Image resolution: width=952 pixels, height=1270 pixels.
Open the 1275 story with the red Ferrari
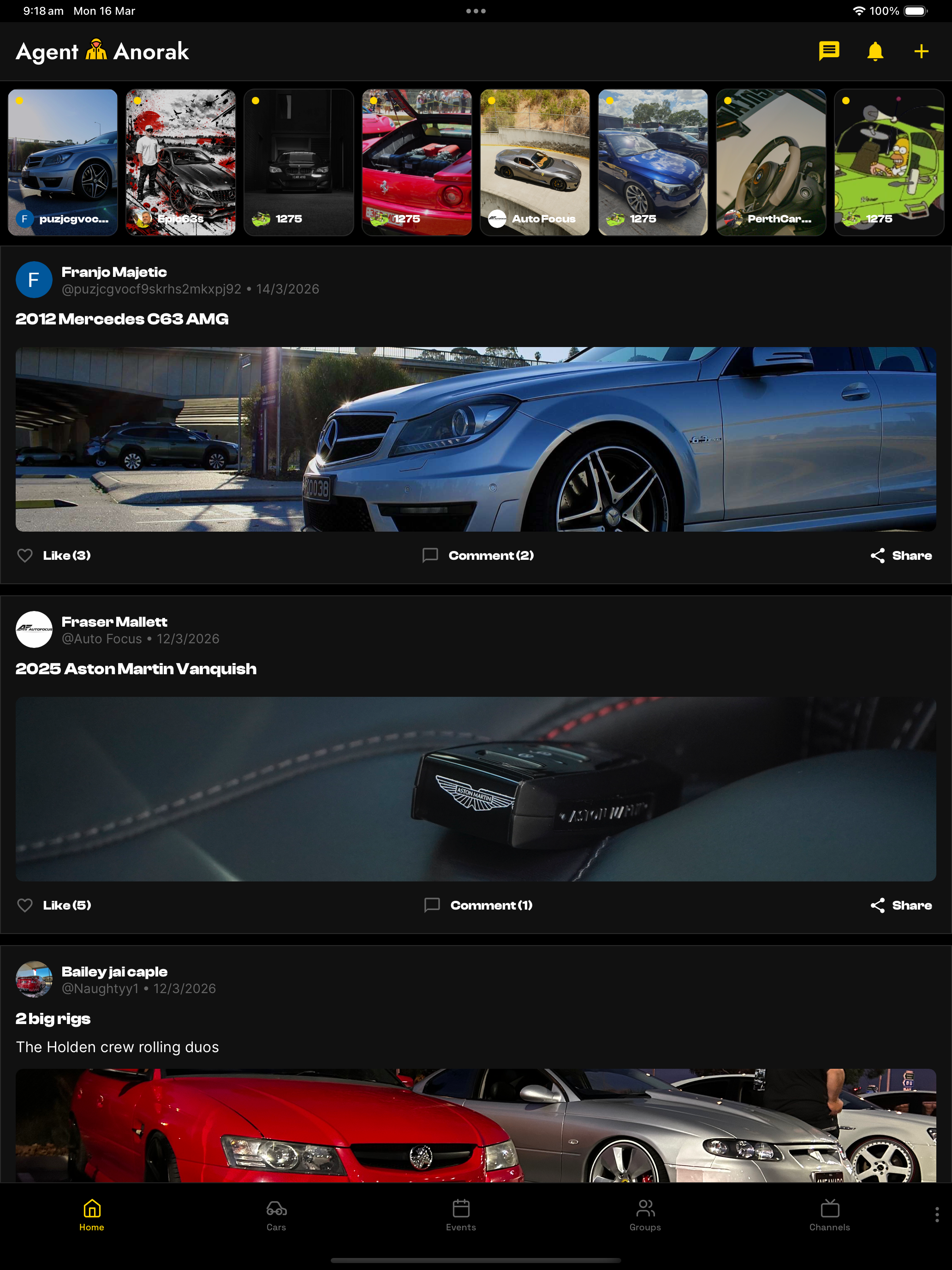[x=416, y=162]
